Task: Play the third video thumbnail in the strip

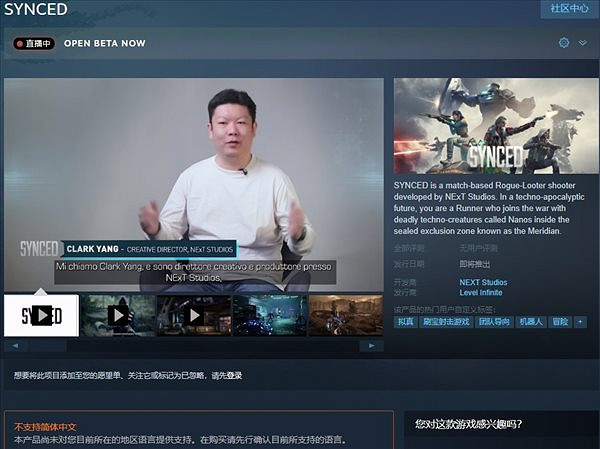Action: click(194, 315)
